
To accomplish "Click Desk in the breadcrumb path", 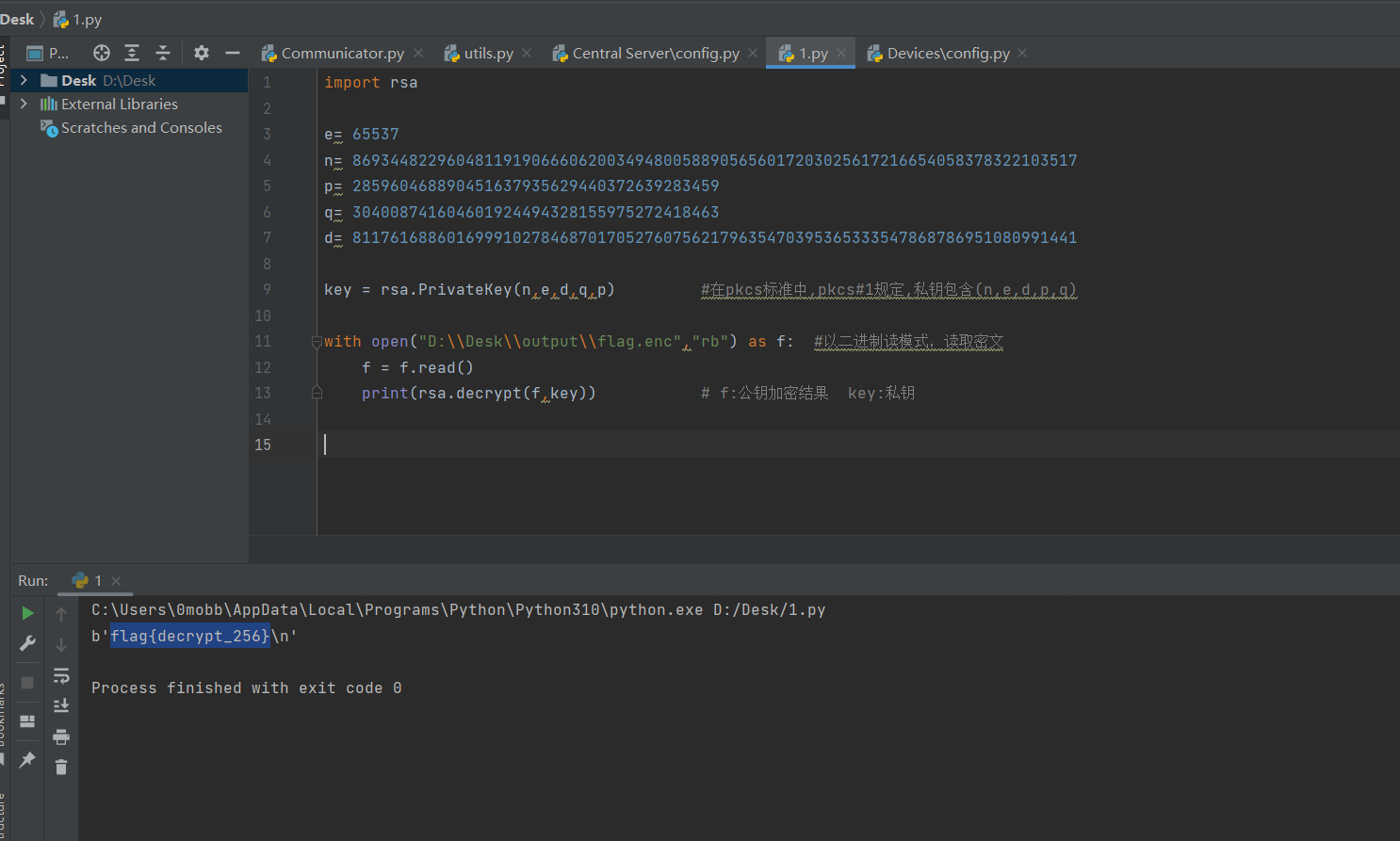I will (x=17, y=19).
